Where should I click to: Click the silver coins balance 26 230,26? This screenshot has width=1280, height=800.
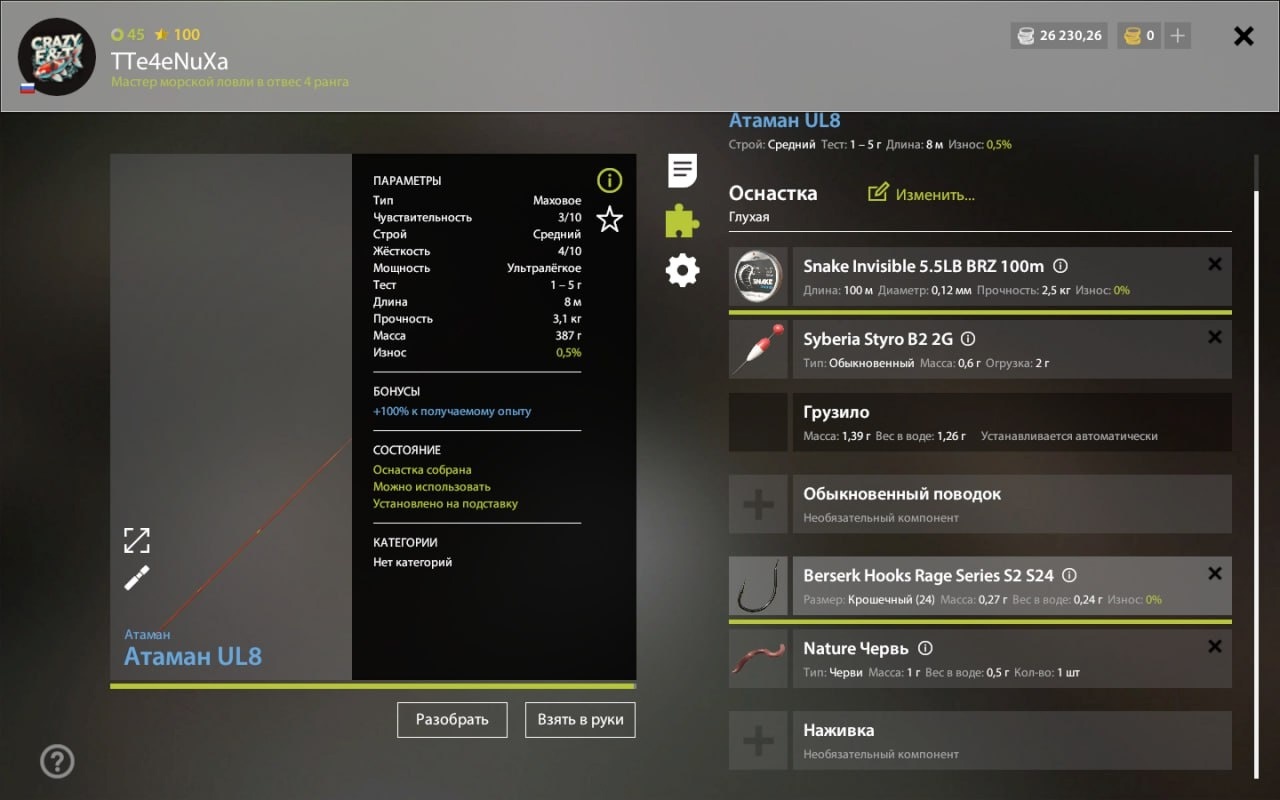(1059, 36)
